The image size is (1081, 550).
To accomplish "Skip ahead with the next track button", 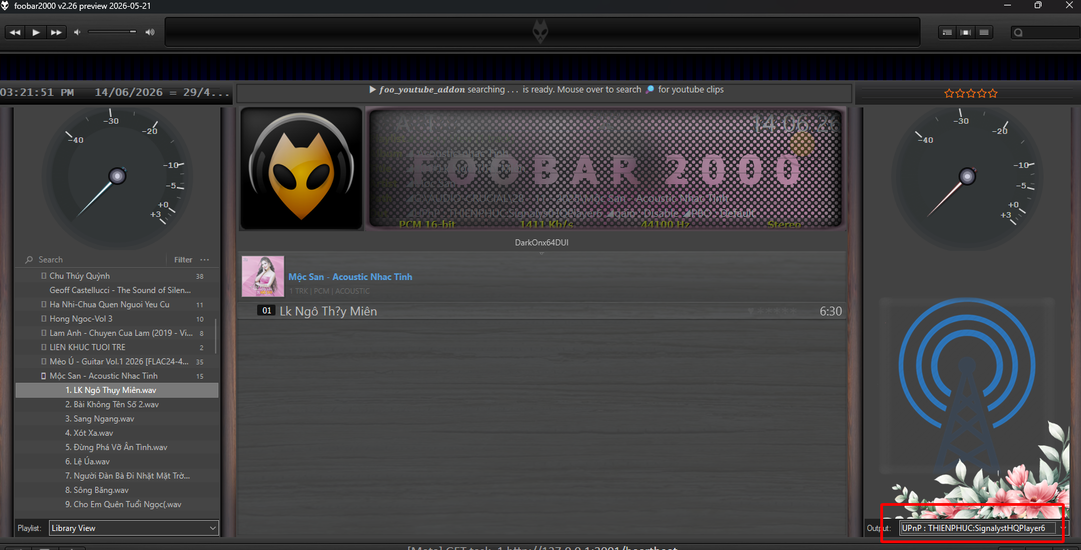I will (x=56, y=32).
